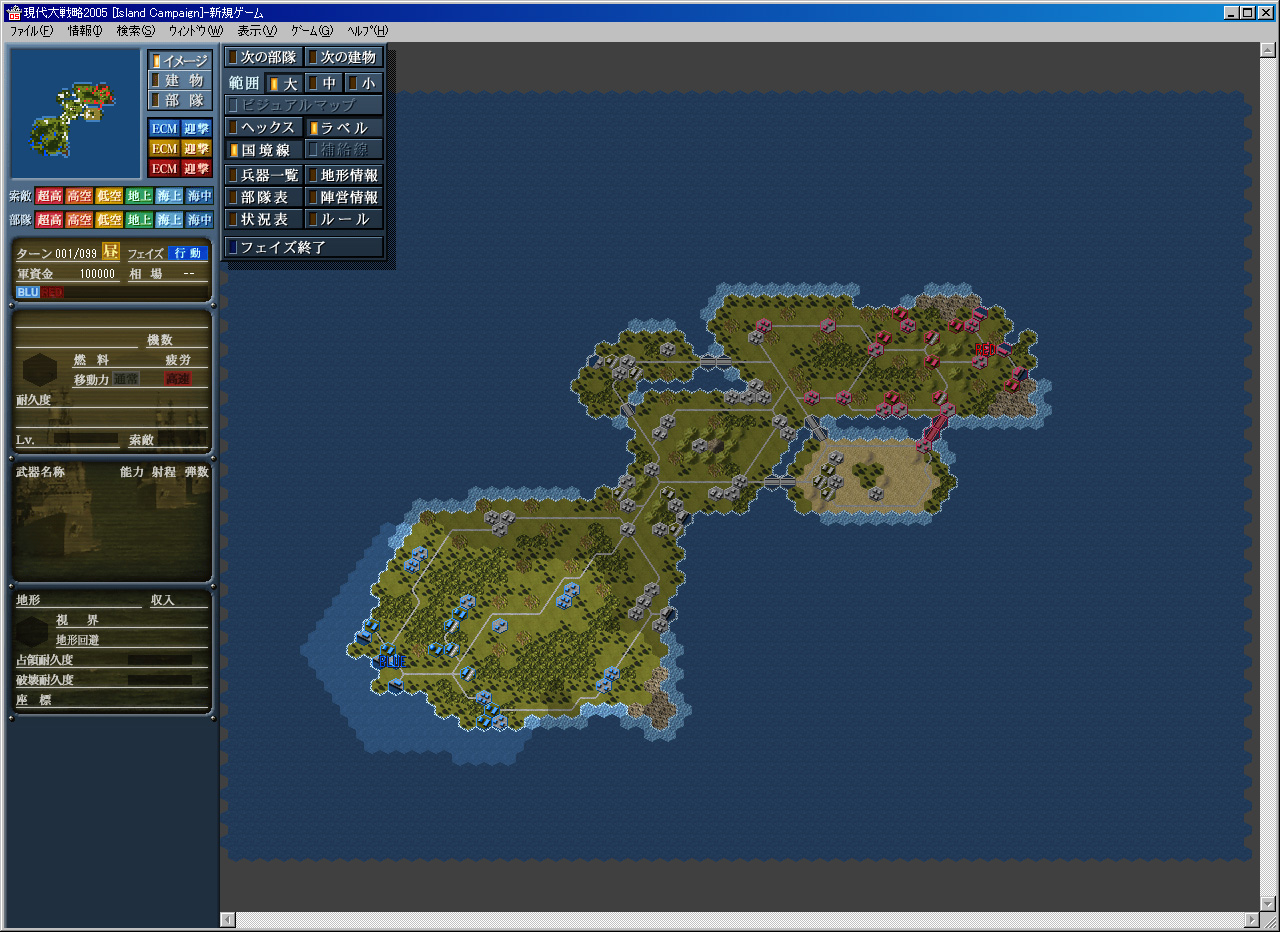
Task: Jump to next unit with 次の部隊
Action: [x=264, y=57]
